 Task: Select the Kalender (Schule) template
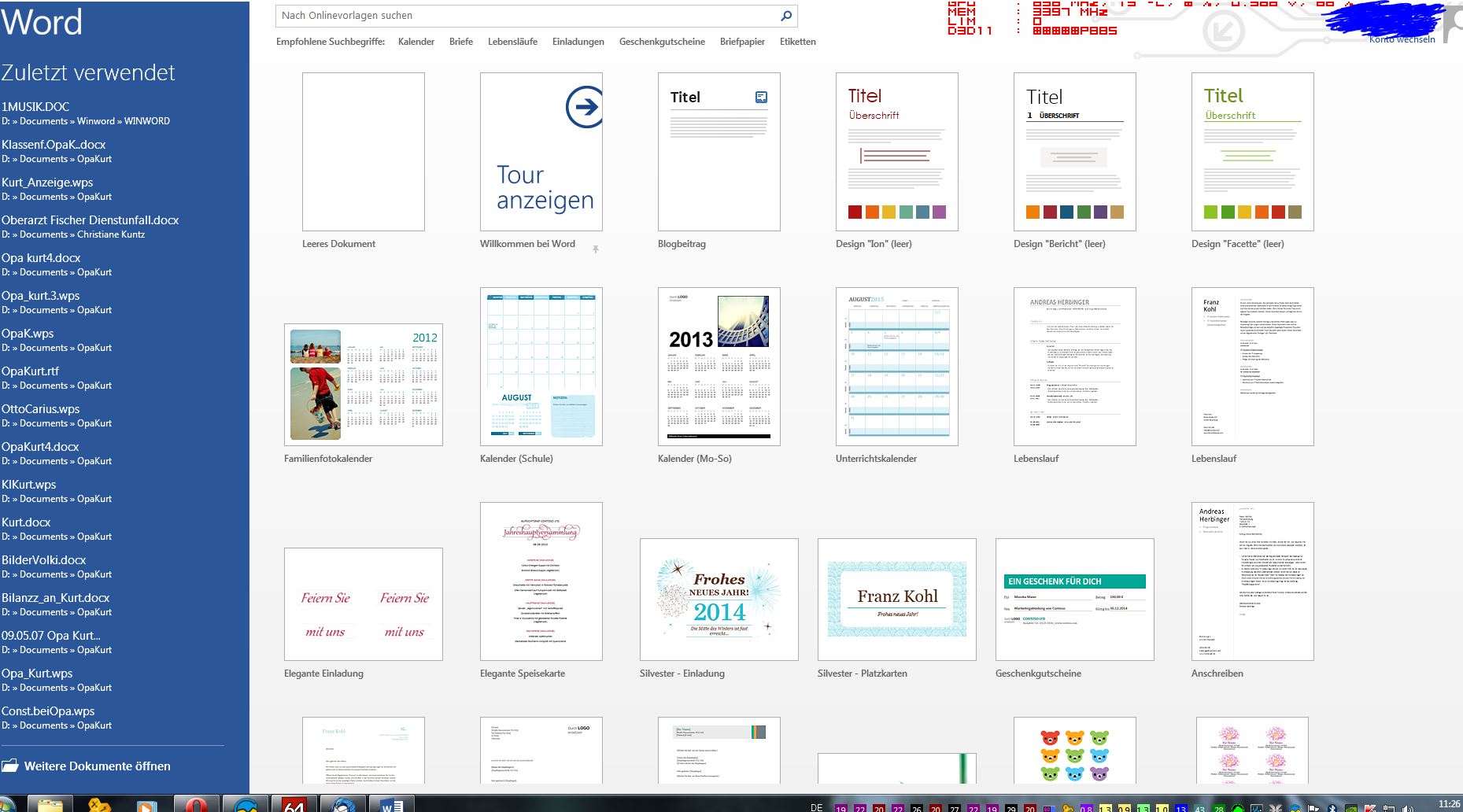(541, 367)
